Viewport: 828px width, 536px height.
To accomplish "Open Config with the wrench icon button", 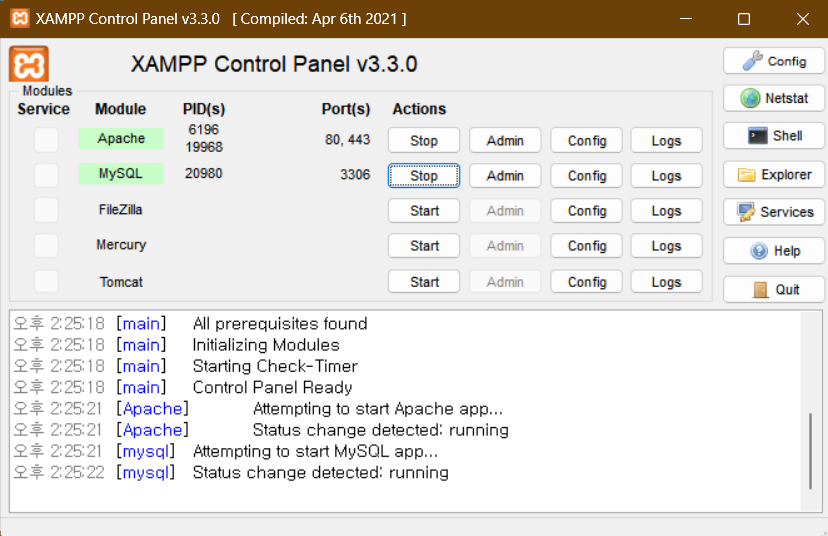I will [774, 61].
